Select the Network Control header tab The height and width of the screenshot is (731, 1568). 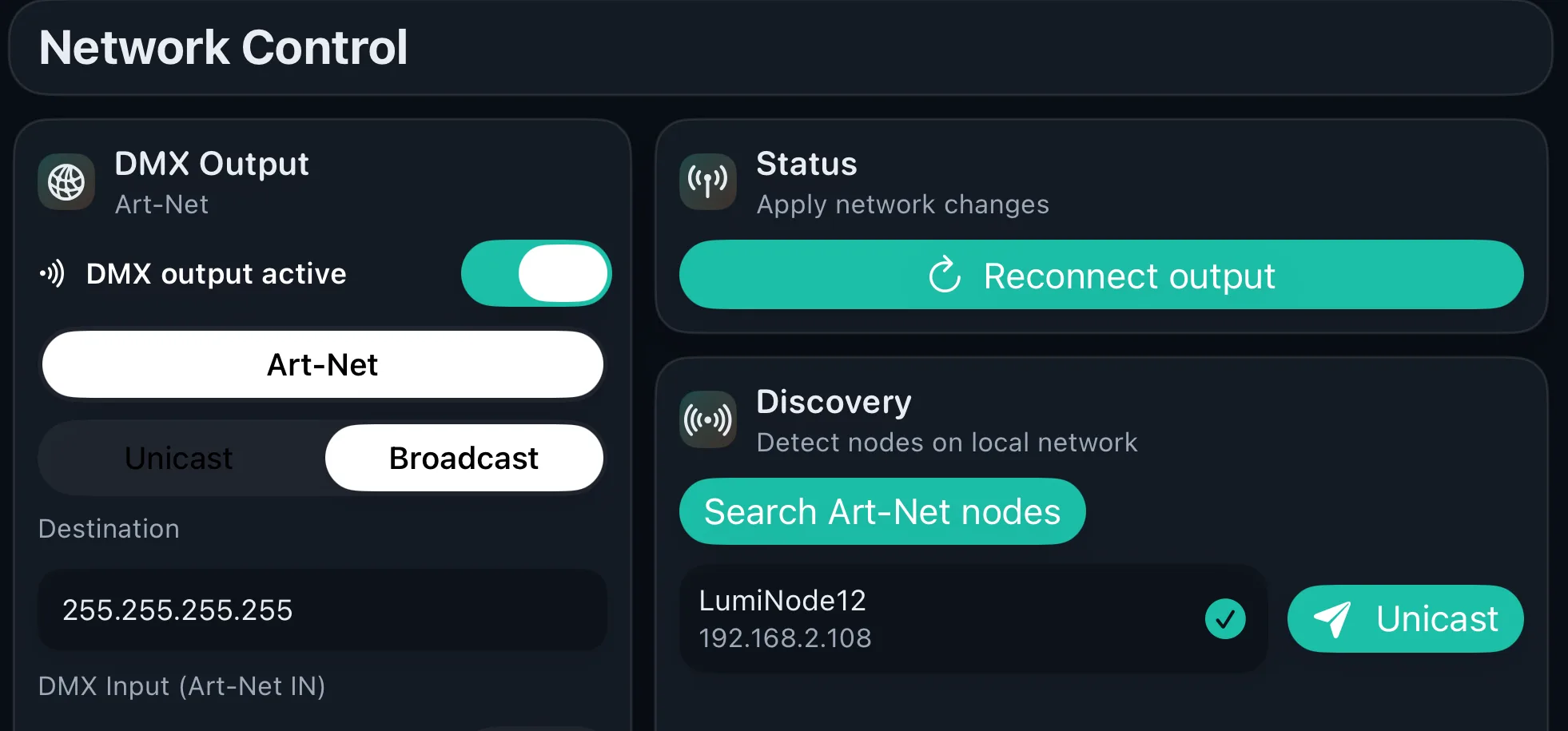point(225,48)
